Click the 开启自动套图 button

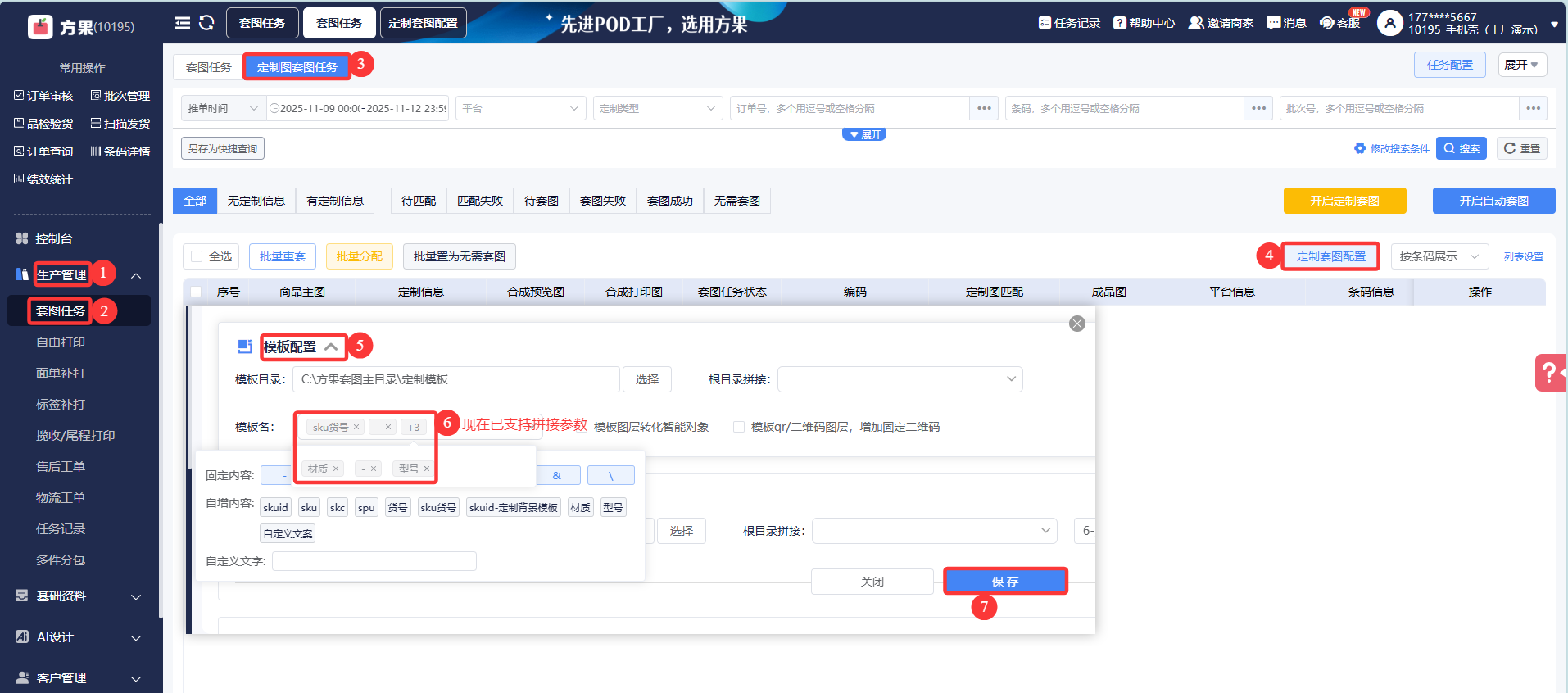click(1493, 201)
